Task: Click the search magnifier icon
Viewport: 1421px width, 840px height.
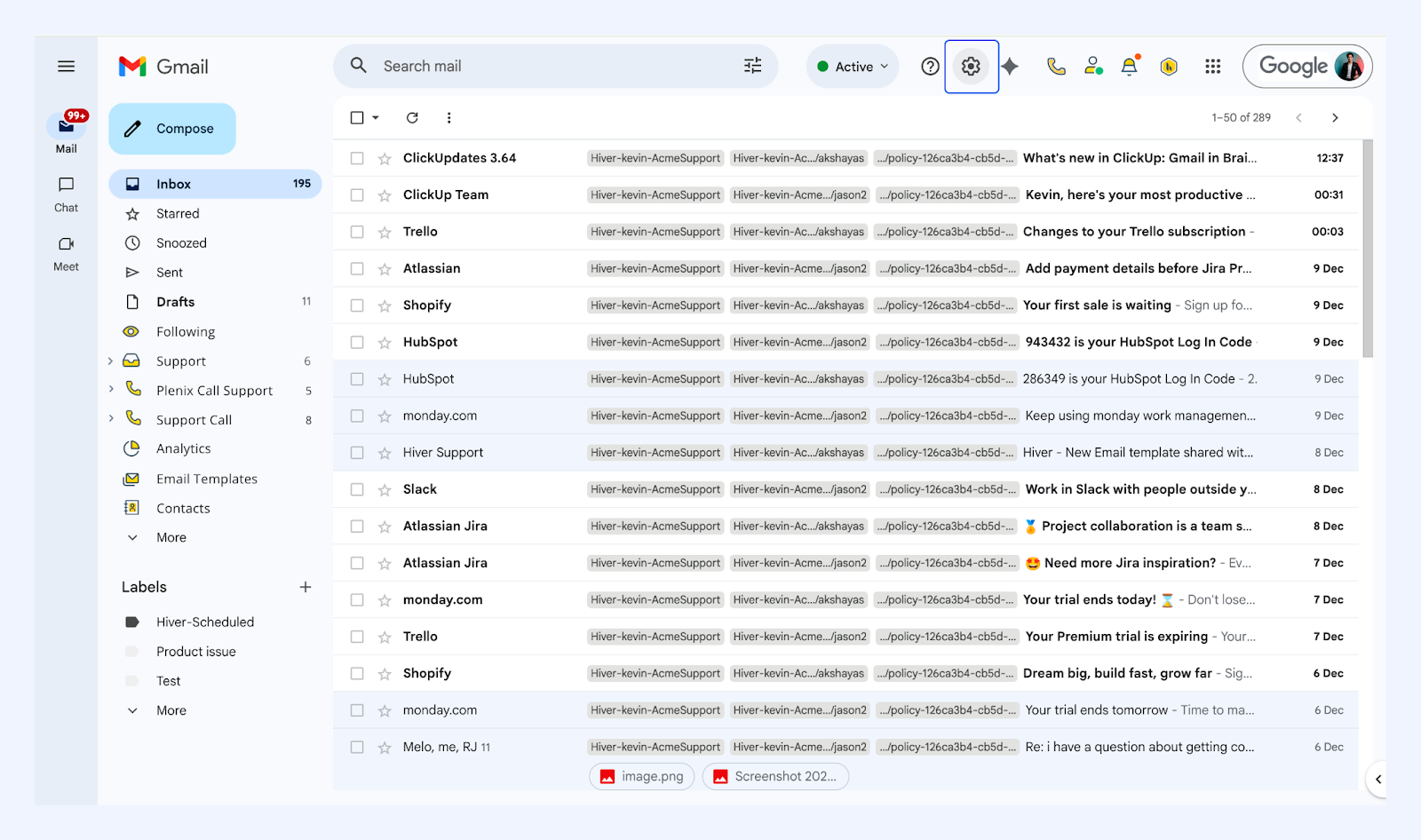Action: point(359,66)
